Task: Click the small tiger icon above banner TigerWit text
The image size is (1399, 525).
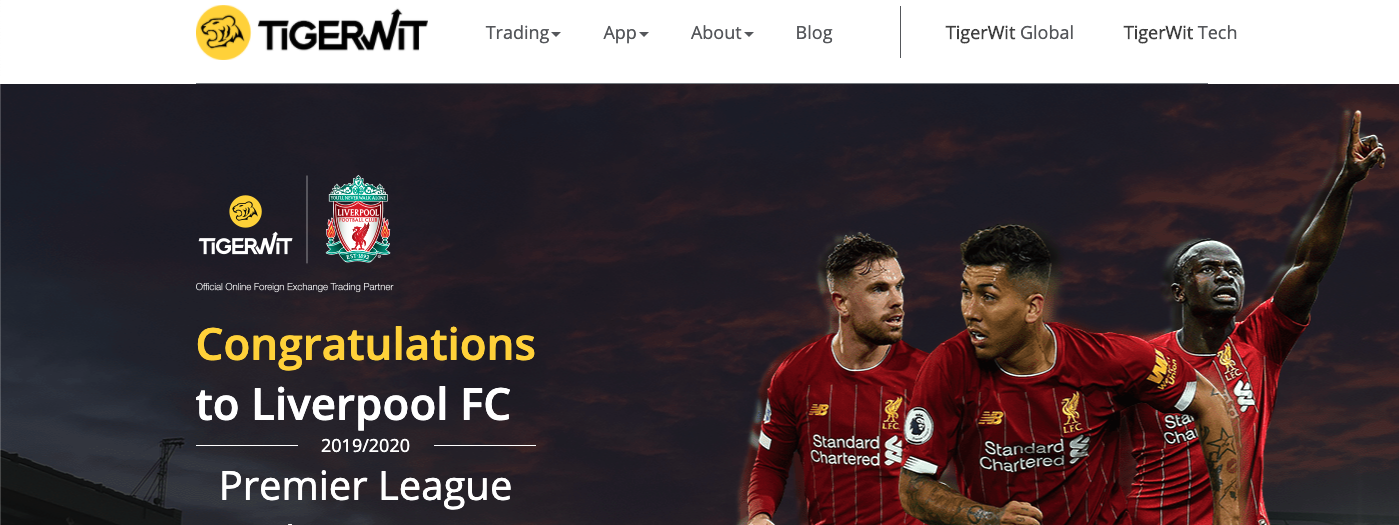Action: pyautogui.click(x=246, y=211)
